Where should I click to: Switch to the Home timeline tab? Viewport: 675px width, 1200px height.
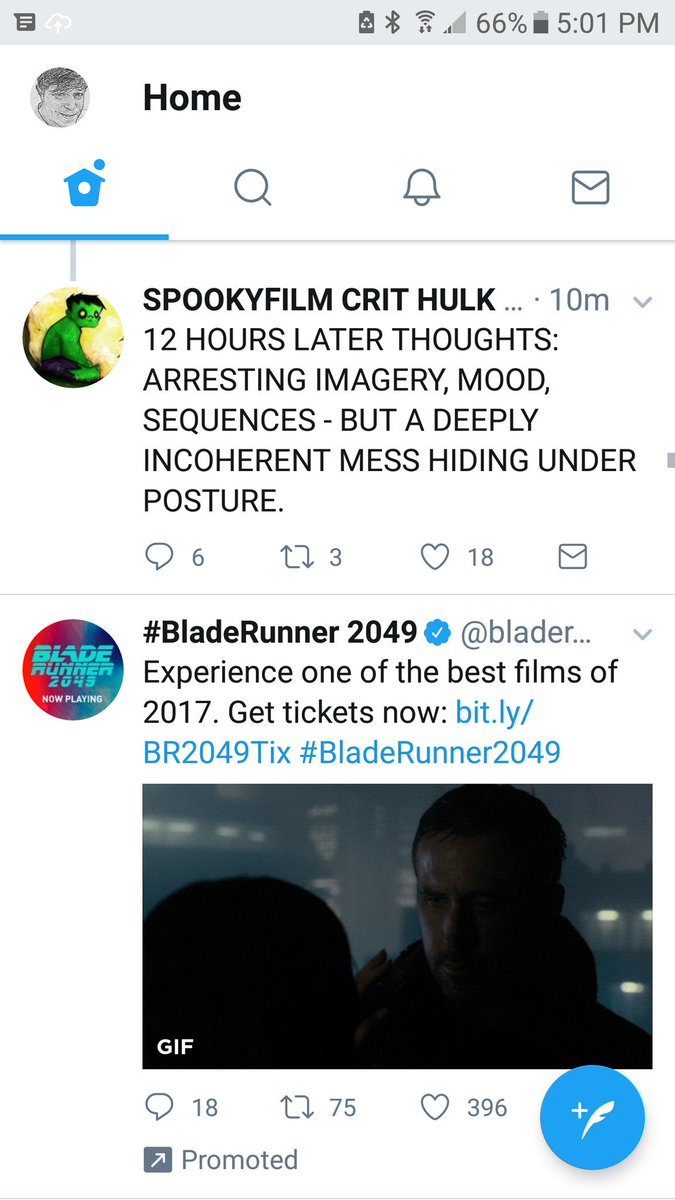click(84, 186)
